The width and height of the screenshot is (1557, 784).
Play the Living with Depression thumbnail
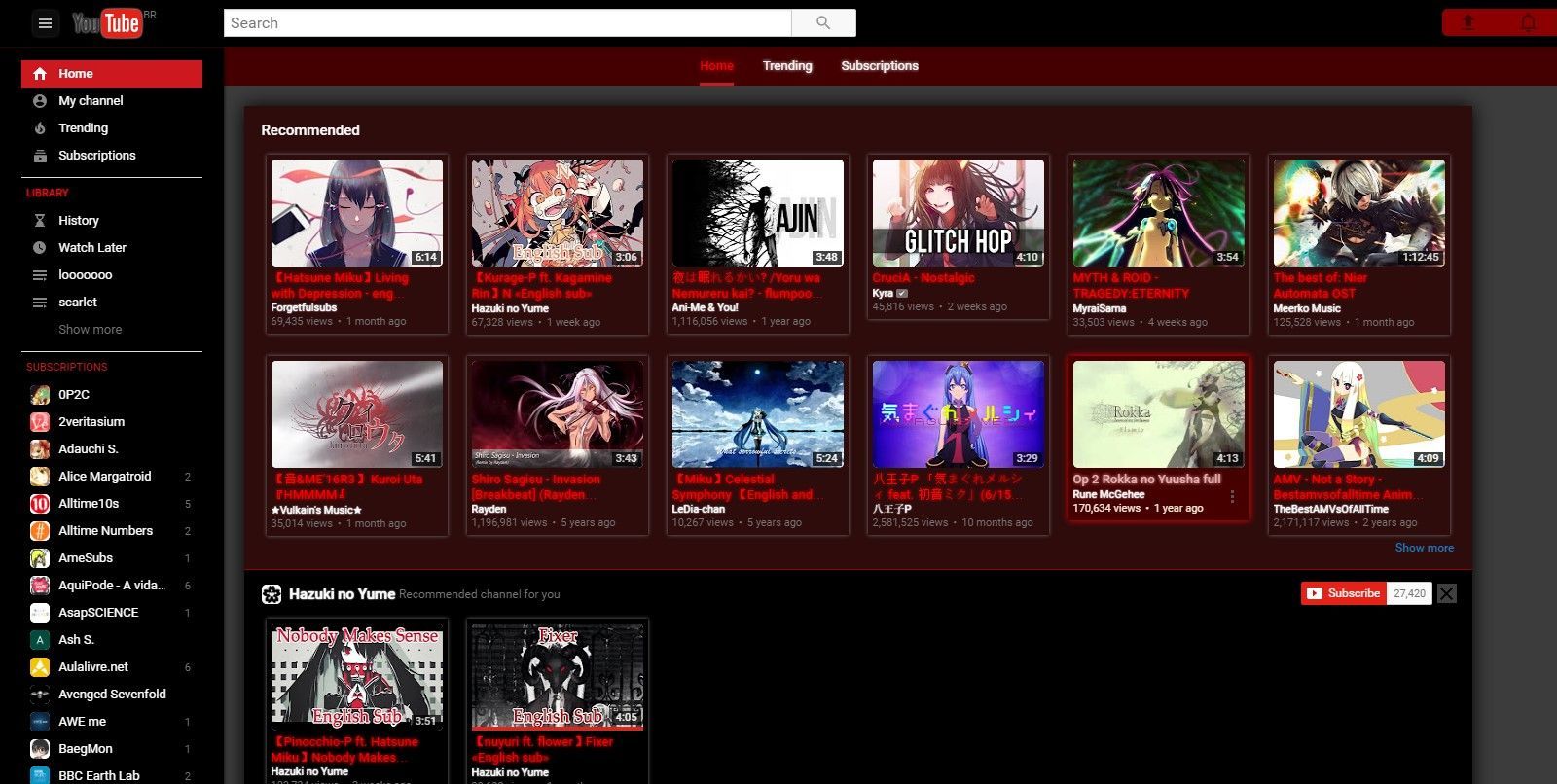357,213
